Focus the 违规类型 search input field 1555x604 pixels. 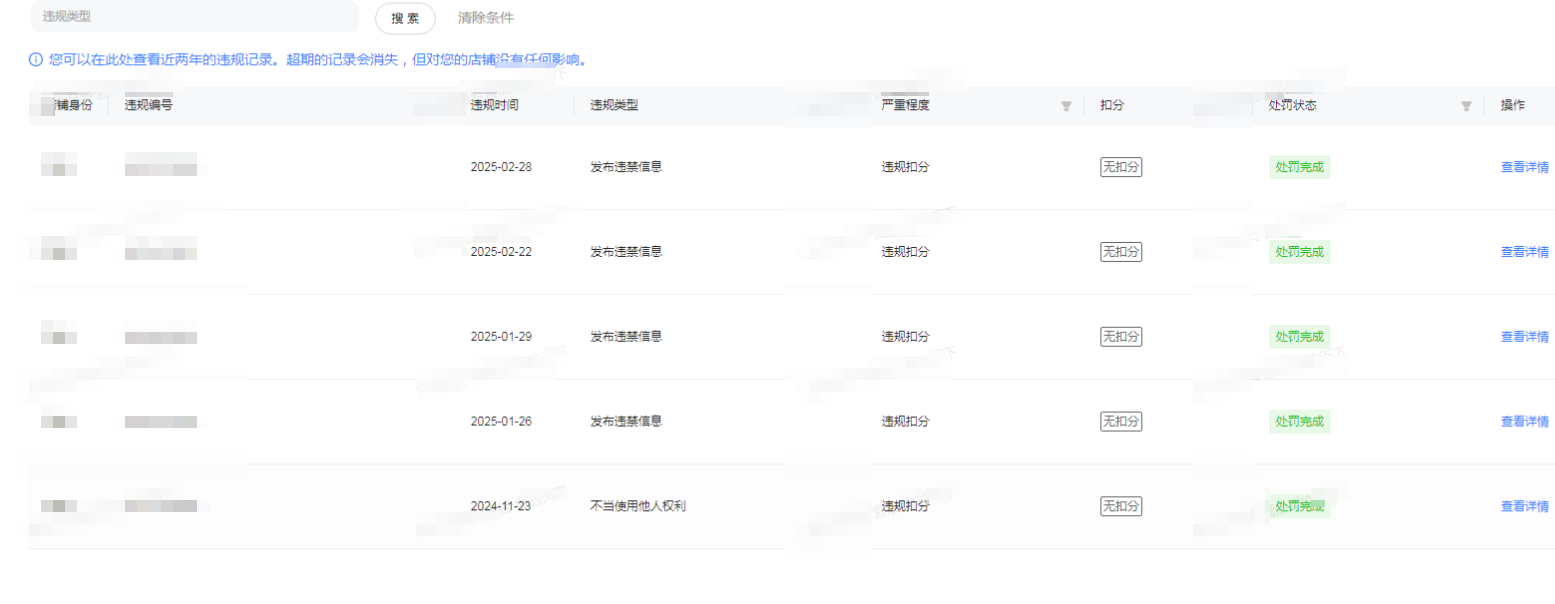[x=195, y=17]
